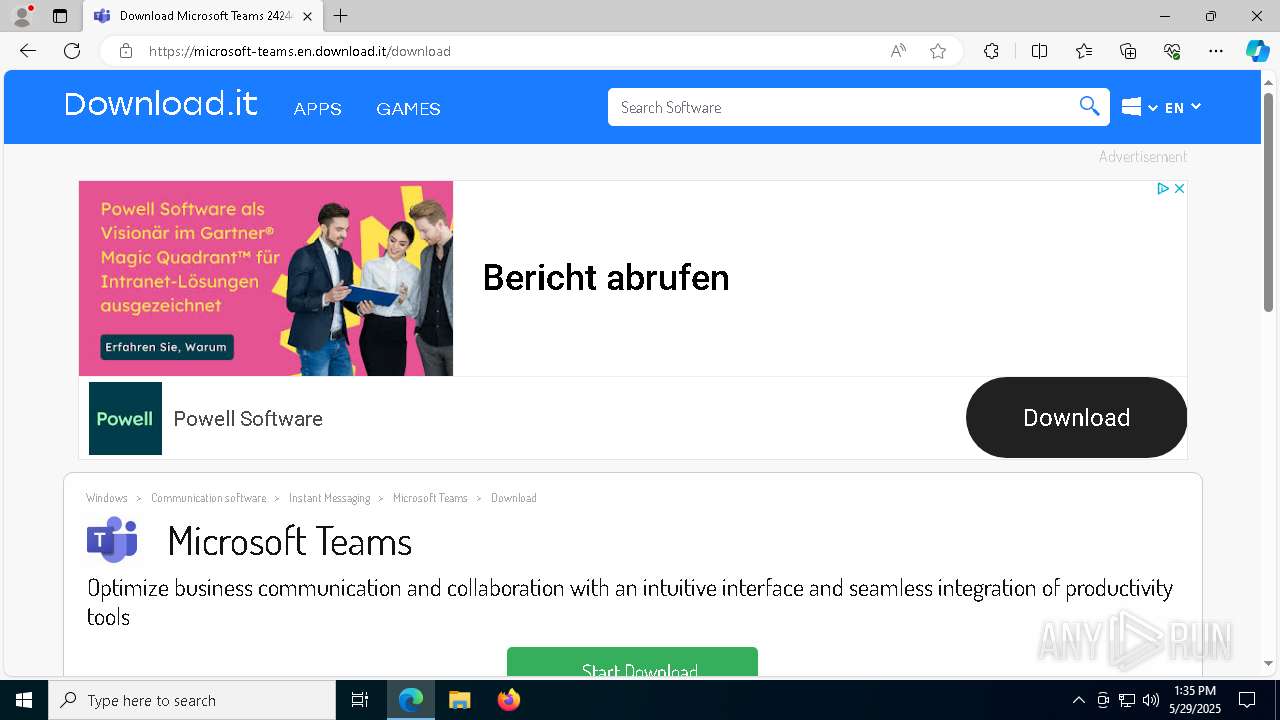This screenshot has width=1280, height=720.
Task: Open the Favorites list
Action: tap(1084, 51)
